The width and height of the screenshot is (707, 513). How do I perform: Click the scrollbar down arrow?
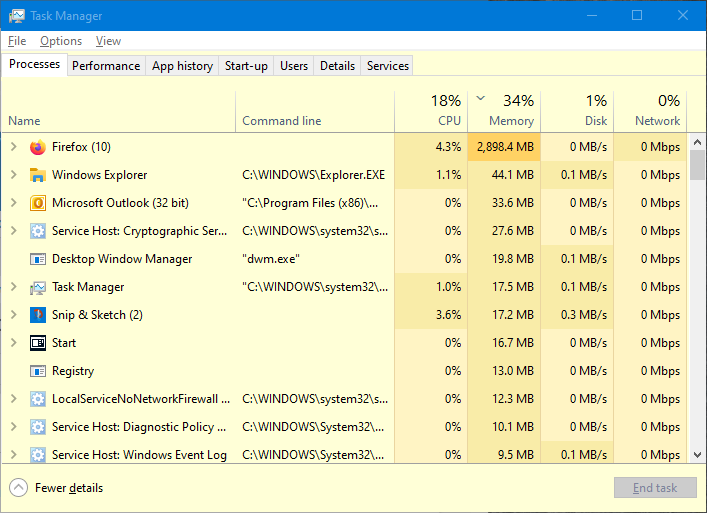[x=697, y=455]
